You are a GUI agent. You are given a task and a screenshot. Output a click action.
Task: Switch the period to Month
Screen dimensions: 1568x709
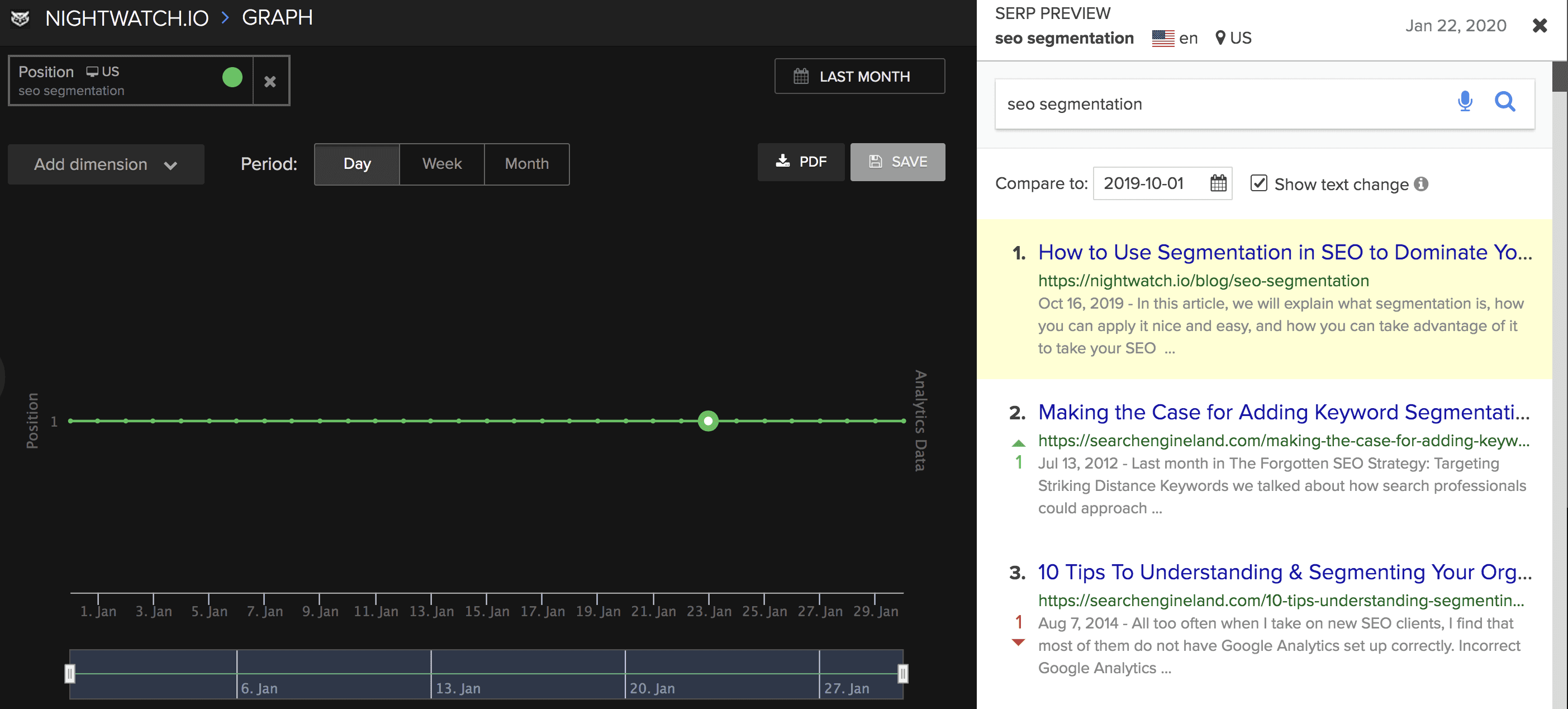pos(526,164)
